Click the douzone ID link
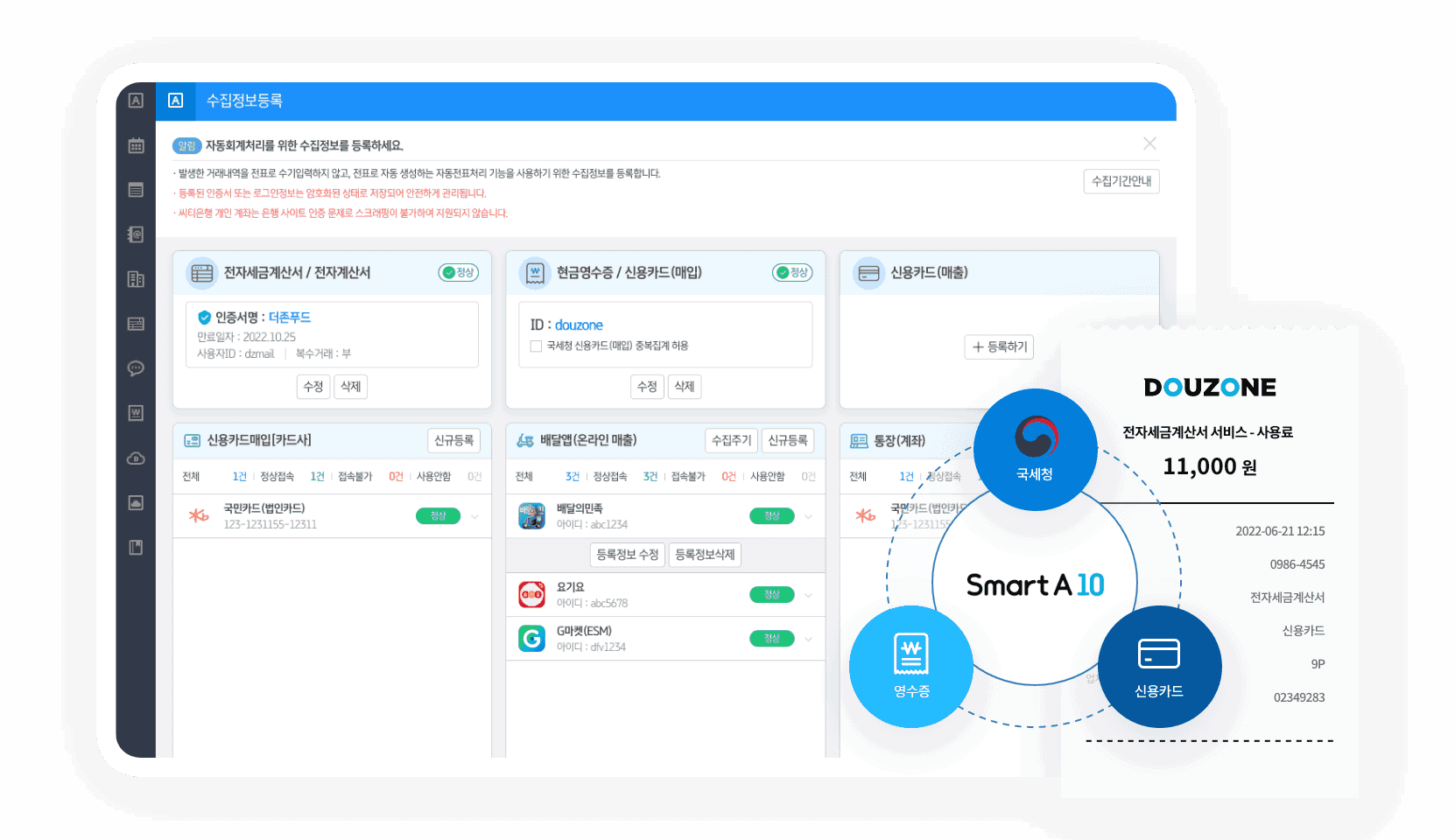Screen dimensions: 1455x840 [x=579, y=325]
